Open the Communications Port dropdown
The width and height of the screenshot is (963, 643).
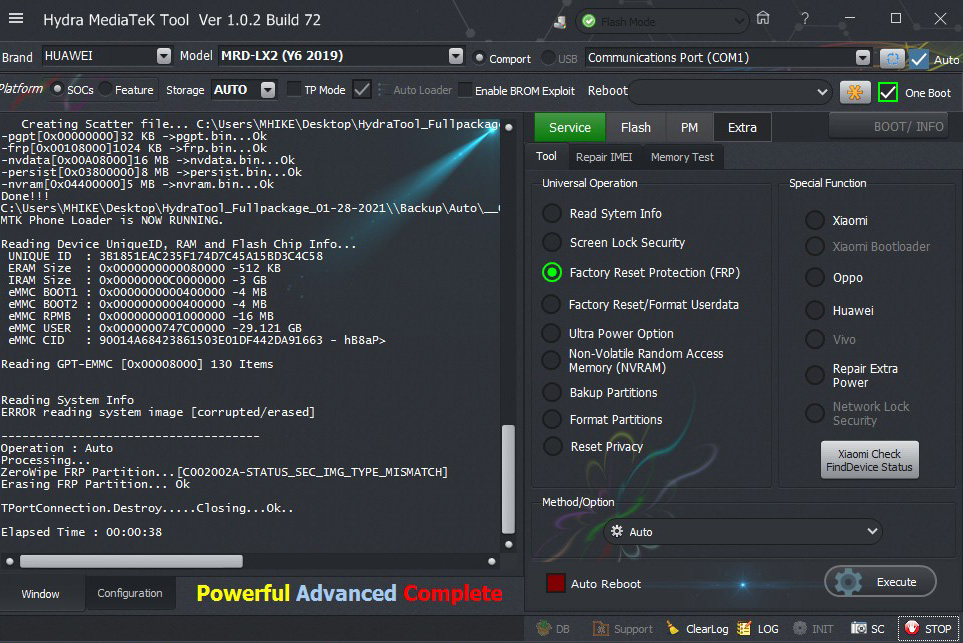click(862, 58)
